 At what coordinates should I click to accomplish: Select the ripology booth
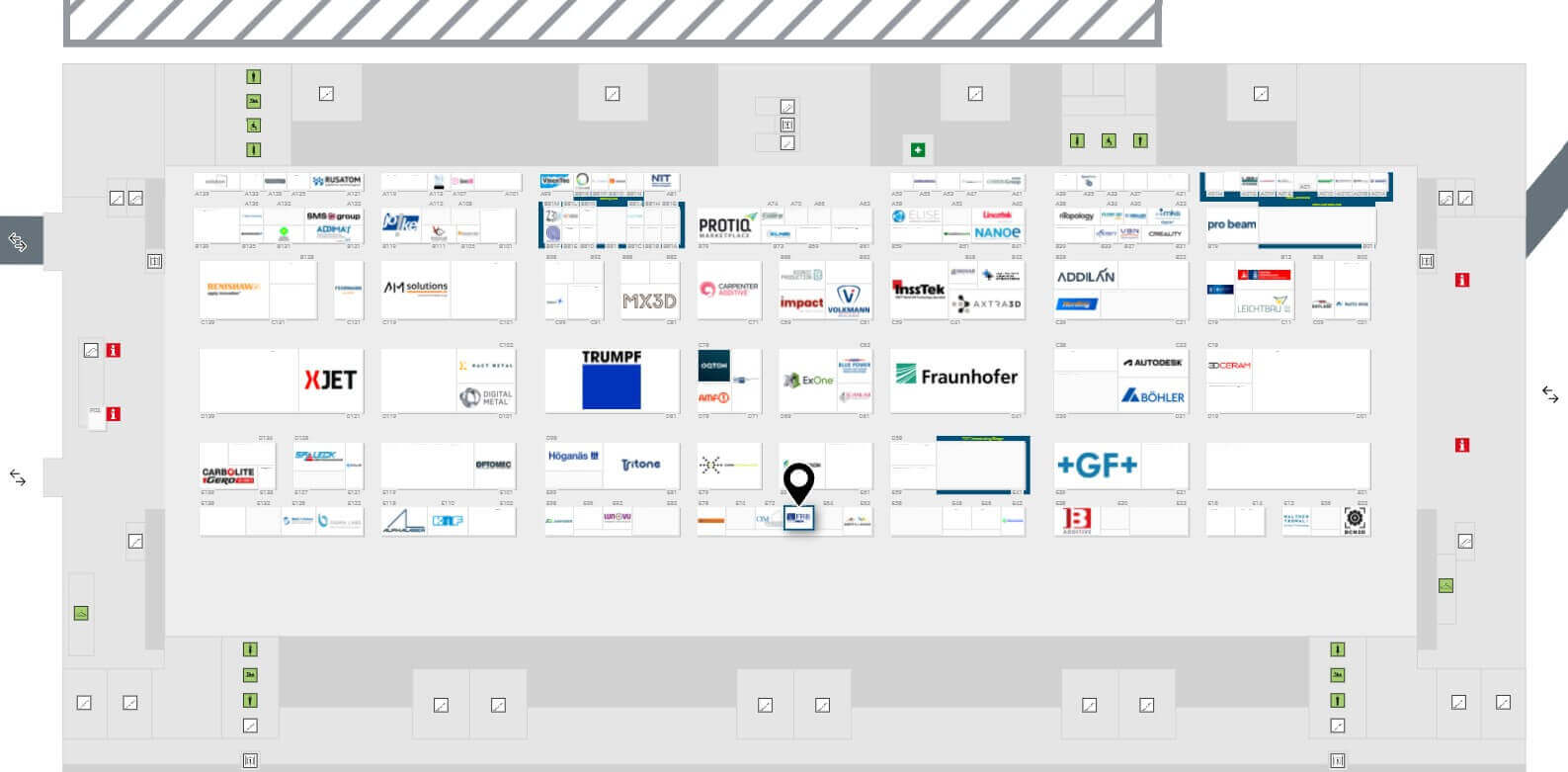coord(1076,215)
